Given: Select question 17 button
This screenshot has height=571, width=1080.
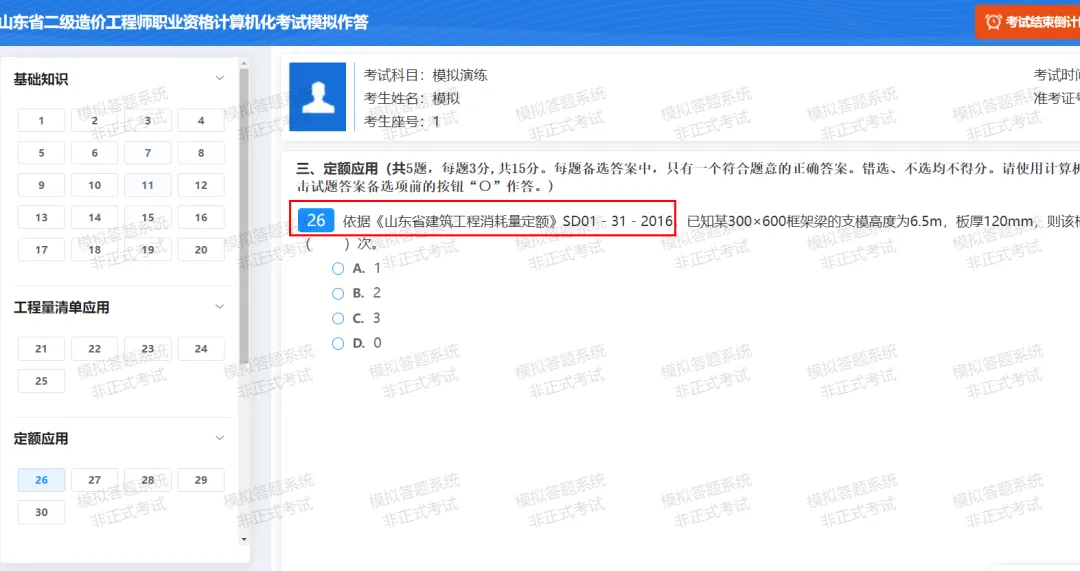Looking at the screenshot, I should 41,250.
